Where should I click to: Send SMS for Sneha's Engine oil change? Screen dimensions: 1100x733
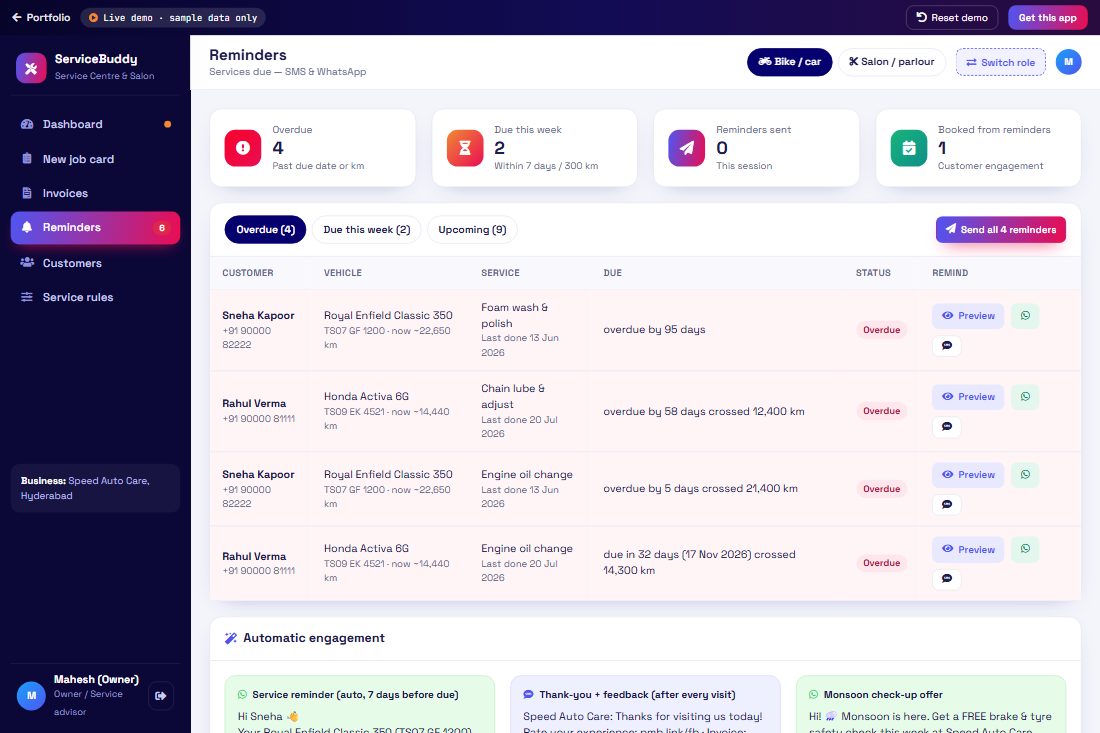946,504
